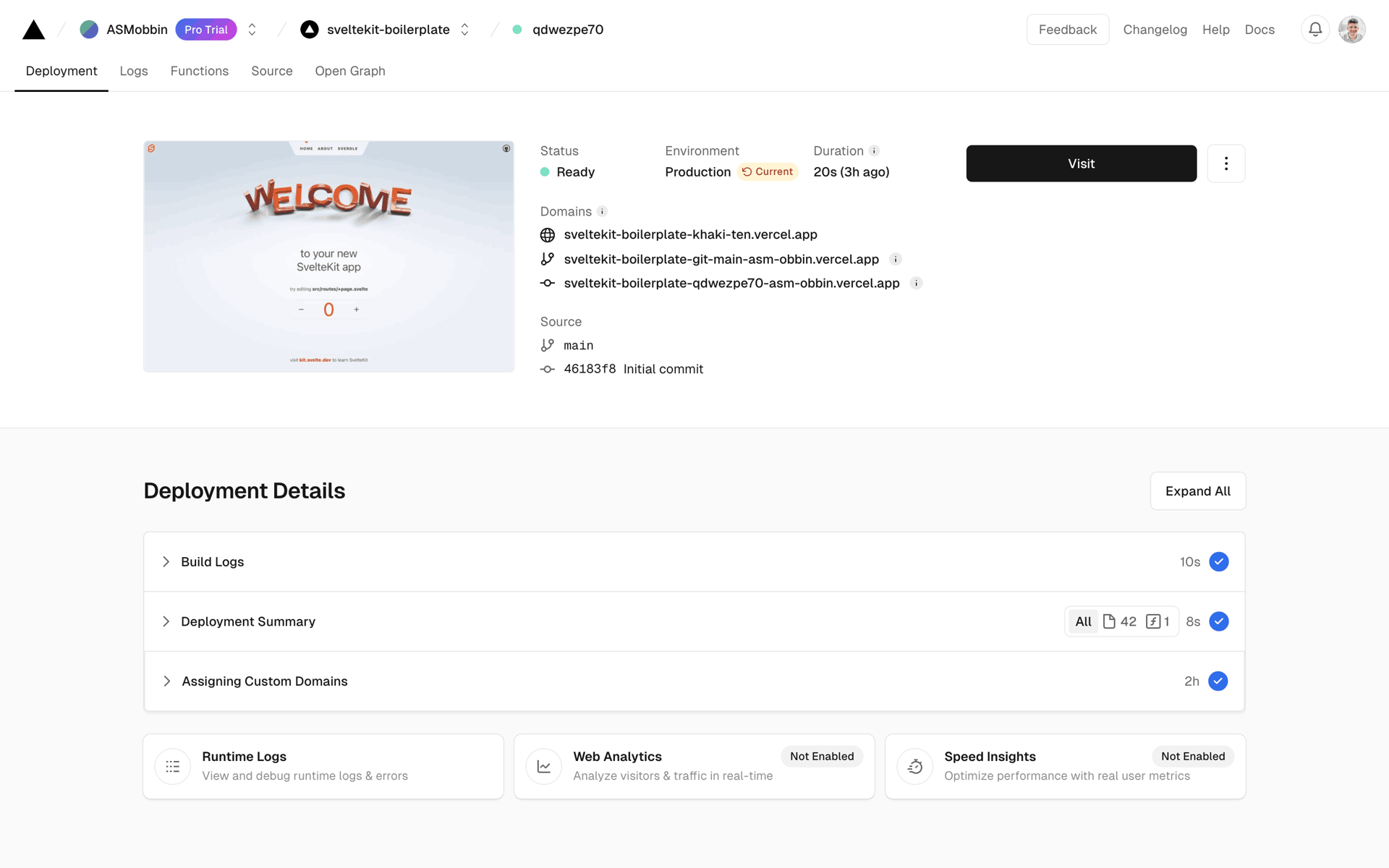Image resolution: width=1389 pixels, height=868 pixels.
Task: Click the Build Logs blue checkmark
Action: coord(1219,562)
